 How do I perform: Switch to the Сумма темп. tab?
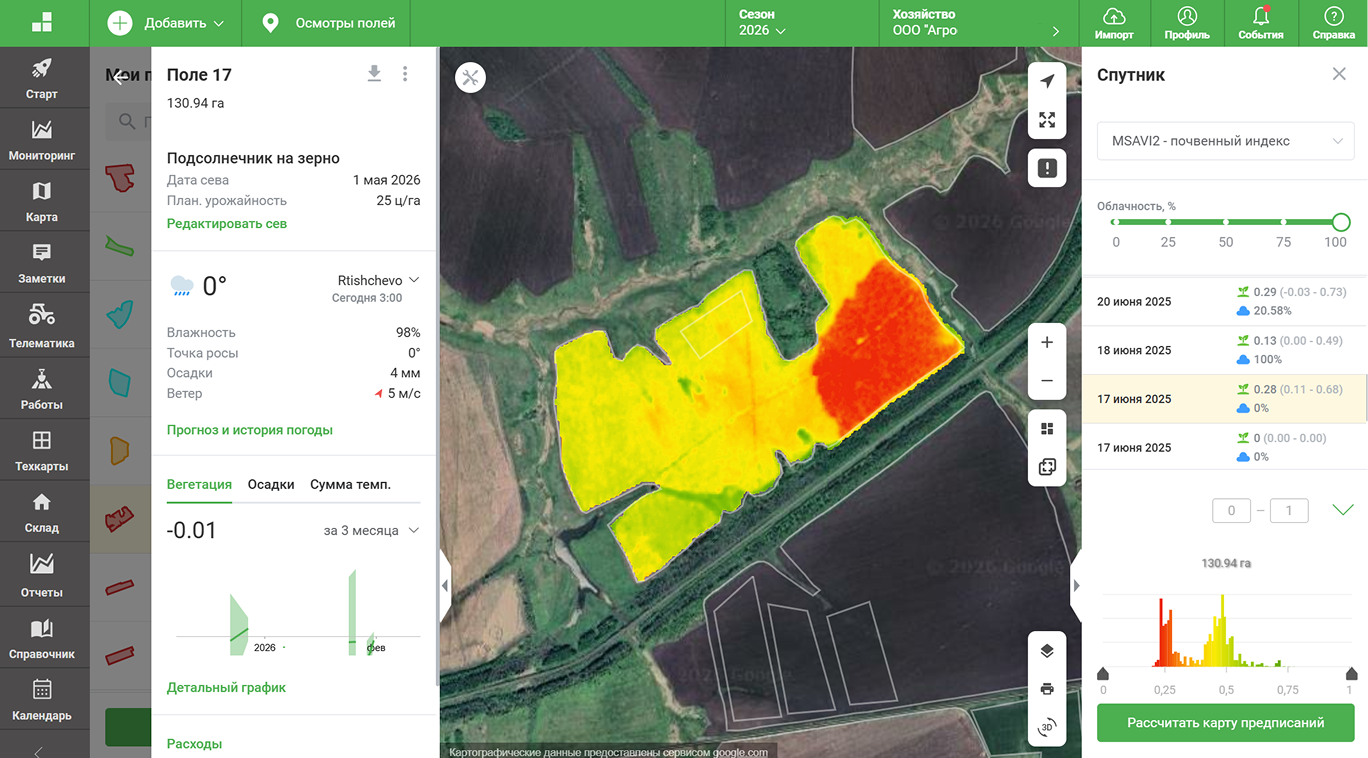pos(350,484)
